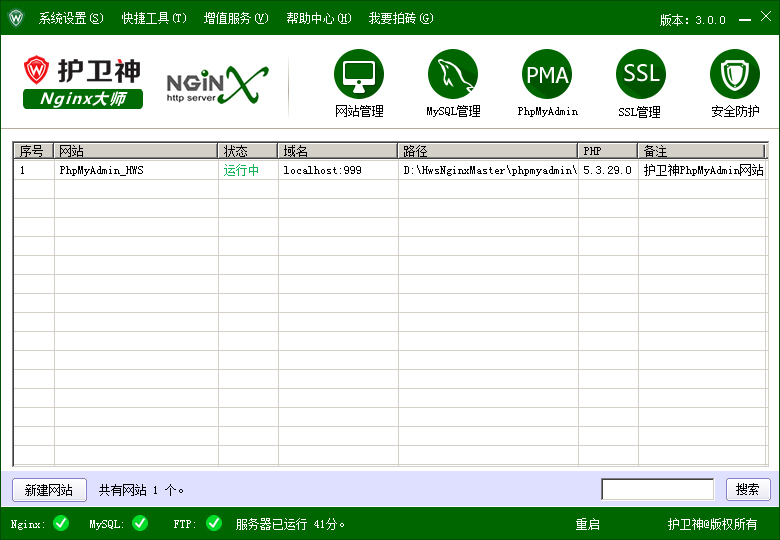Open the 网站管理 website management icon

359,74
